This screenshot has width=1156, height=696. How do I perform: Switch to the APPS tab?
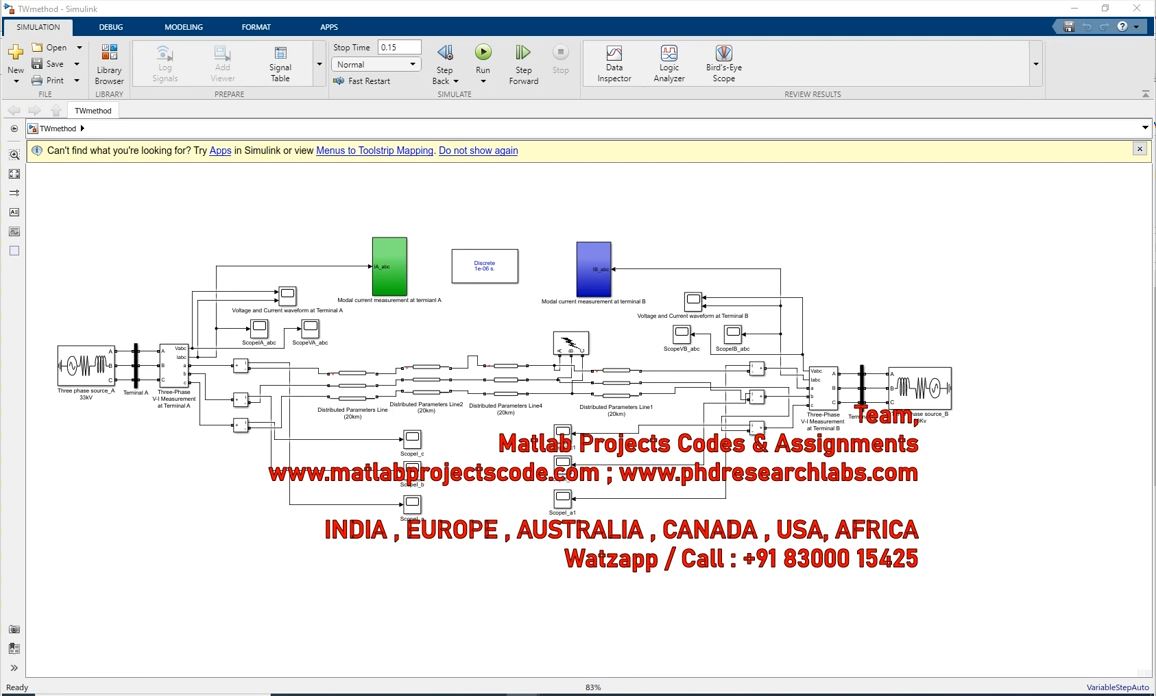(x=329, y=27)
